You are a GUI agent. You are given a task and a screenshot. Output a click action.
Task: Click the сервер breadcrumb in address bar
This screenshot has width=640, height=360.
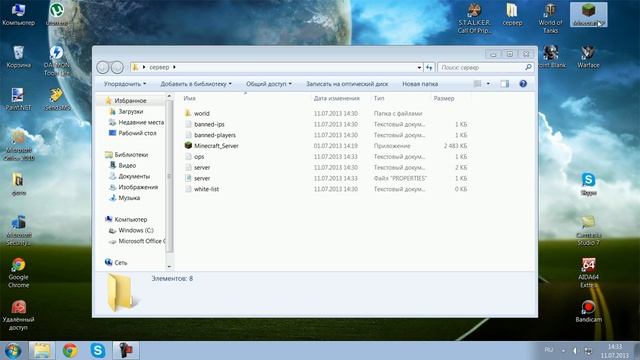tap(159, 67)
